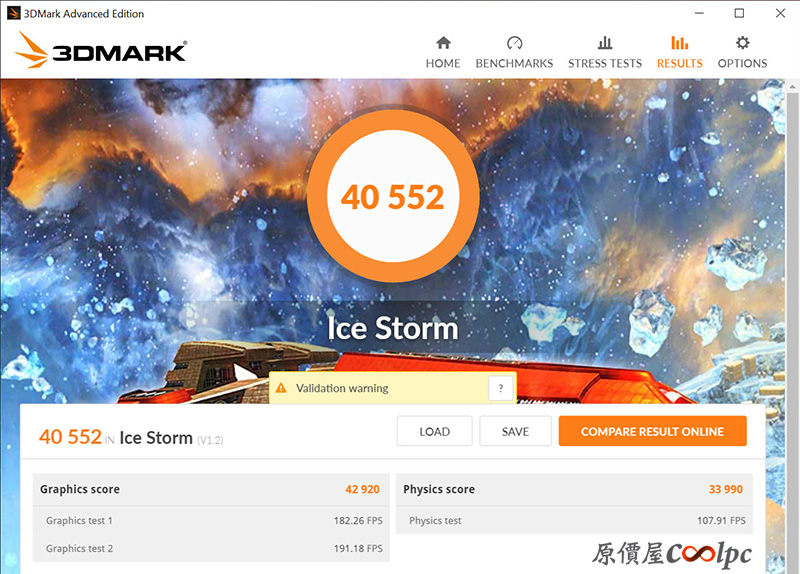Click the vertical scrollbar up arrow

click(x=792, y=87)
